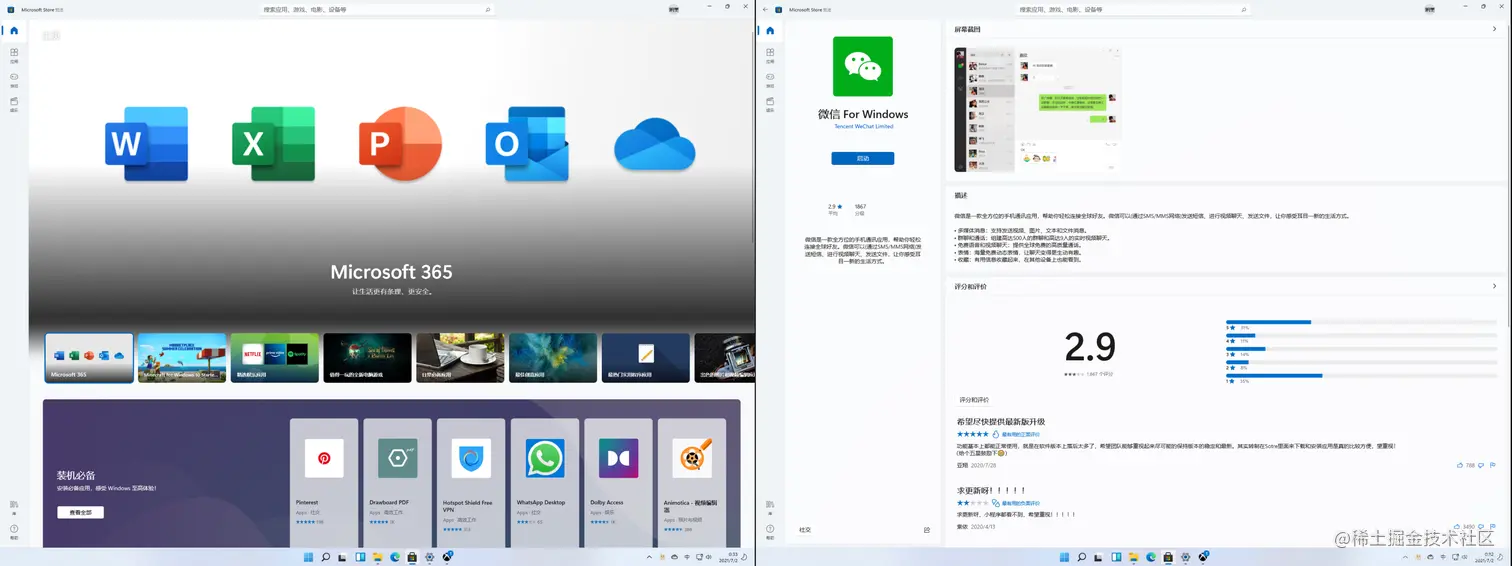Image resolution: width=1512 pixels, height=566 pixels.
Task: Select the notepad pencil carousel thumbnail
Action: [x=646, y=358]
